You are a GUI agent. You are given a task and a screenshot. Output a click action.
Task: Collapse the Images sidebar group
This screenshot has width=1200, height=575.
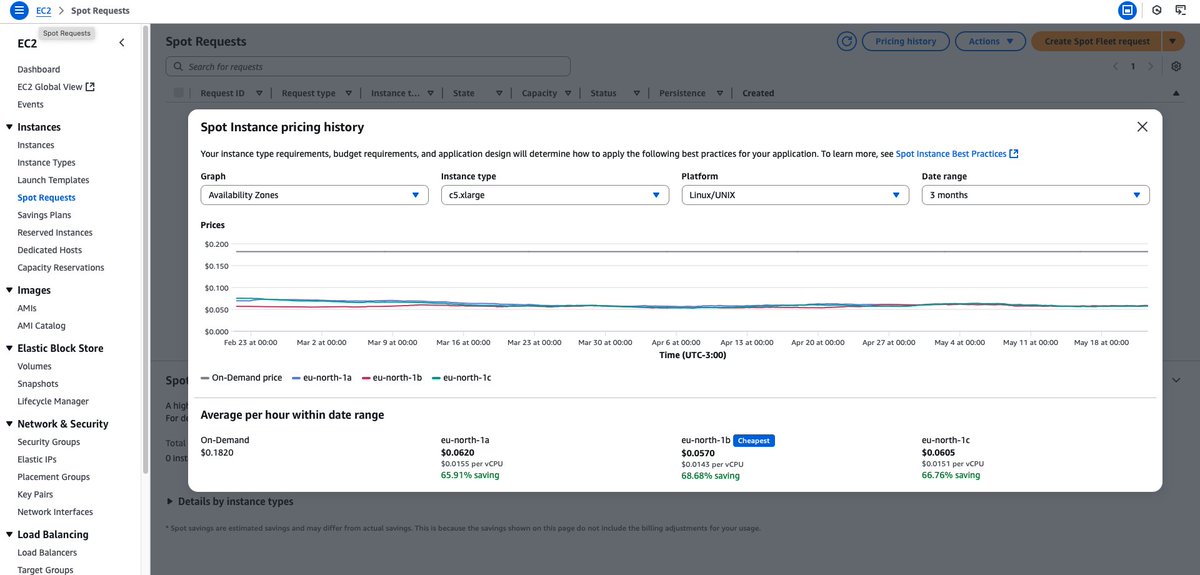coord(9,290)
